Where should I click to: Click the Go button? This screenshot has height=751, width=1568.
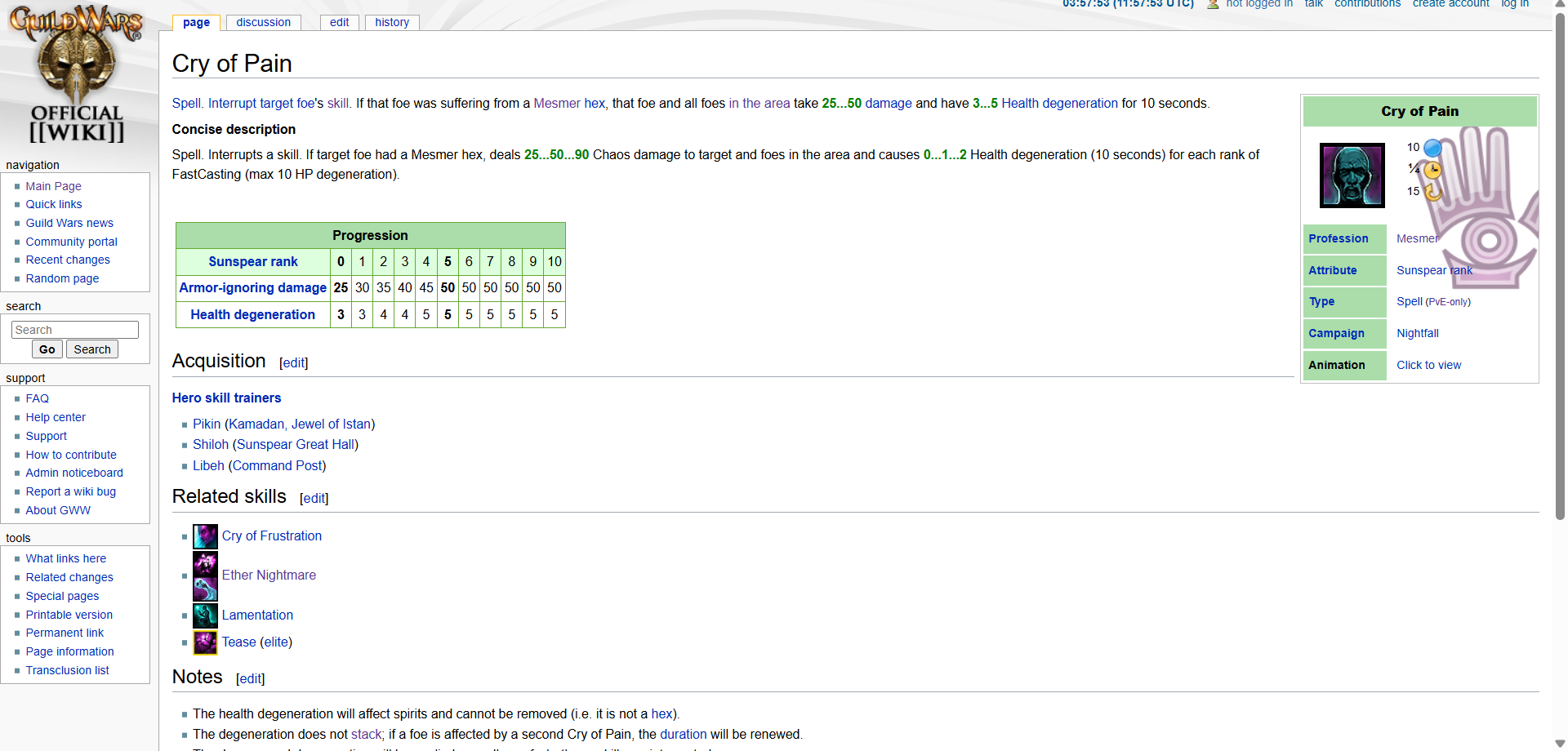47,349
